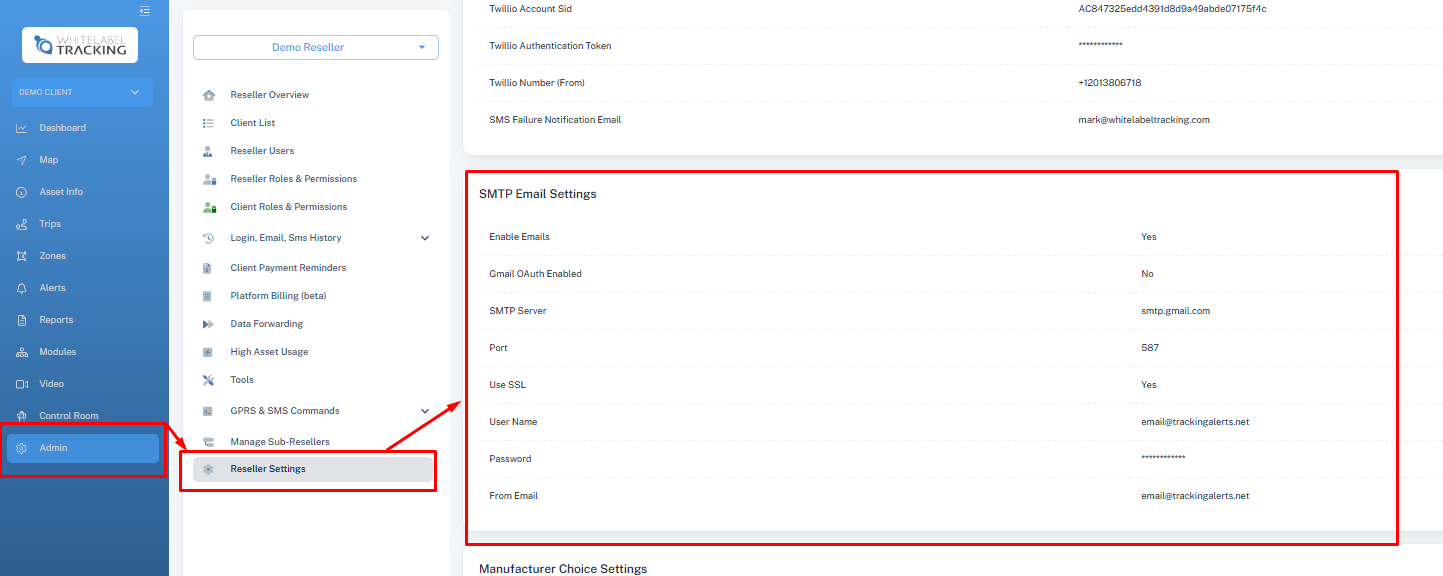This screenshot has width=1443, height=576.
Task: Select Trips in sidebar
Action: tap(50, 224)
